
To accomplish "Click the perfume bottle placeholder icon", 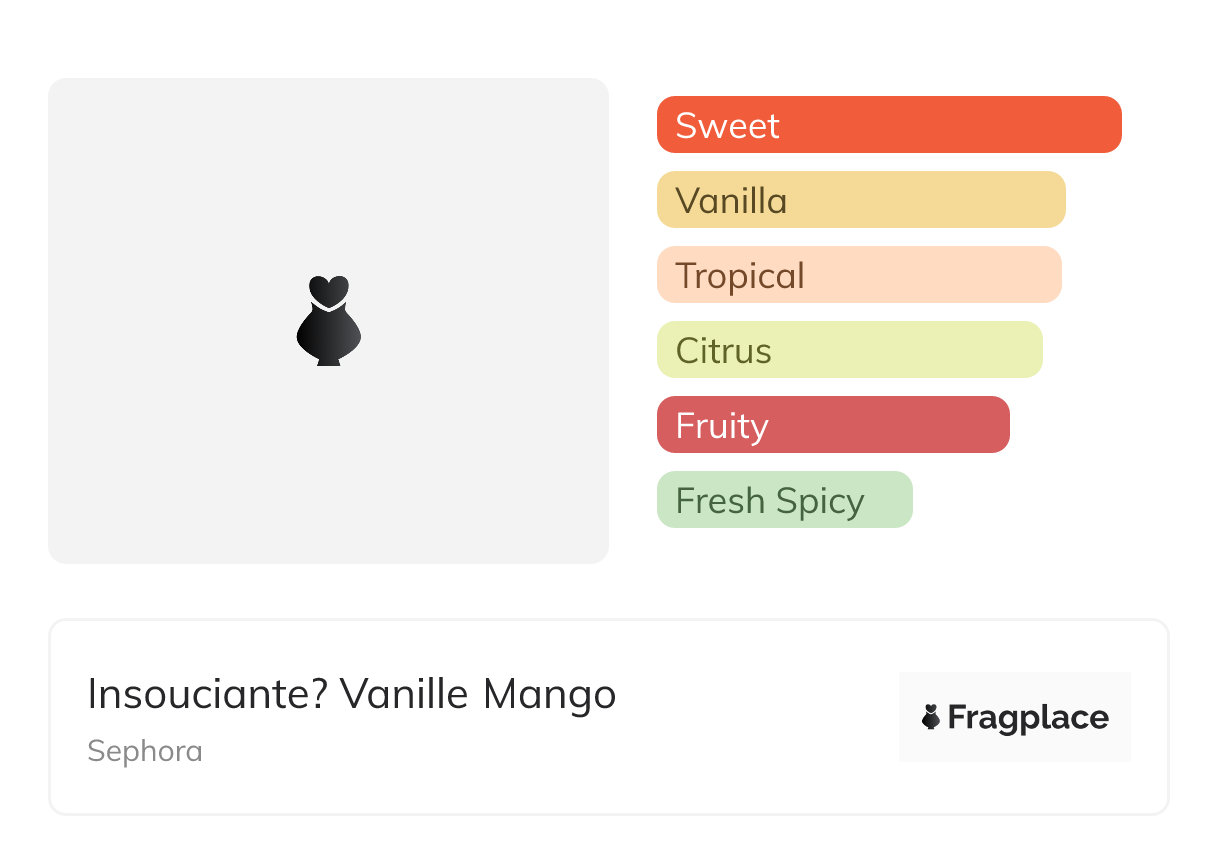I will click(328, 321).
